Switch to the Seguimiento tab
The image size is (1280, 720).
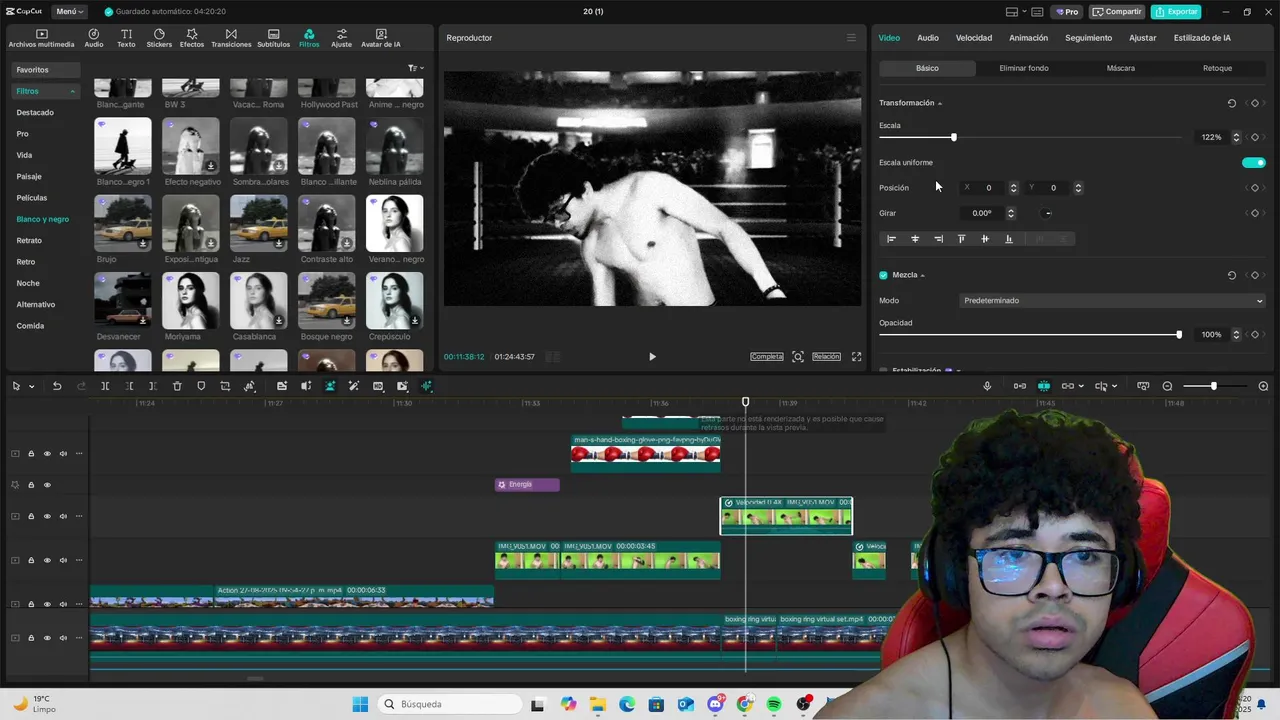coord(1088,38)
